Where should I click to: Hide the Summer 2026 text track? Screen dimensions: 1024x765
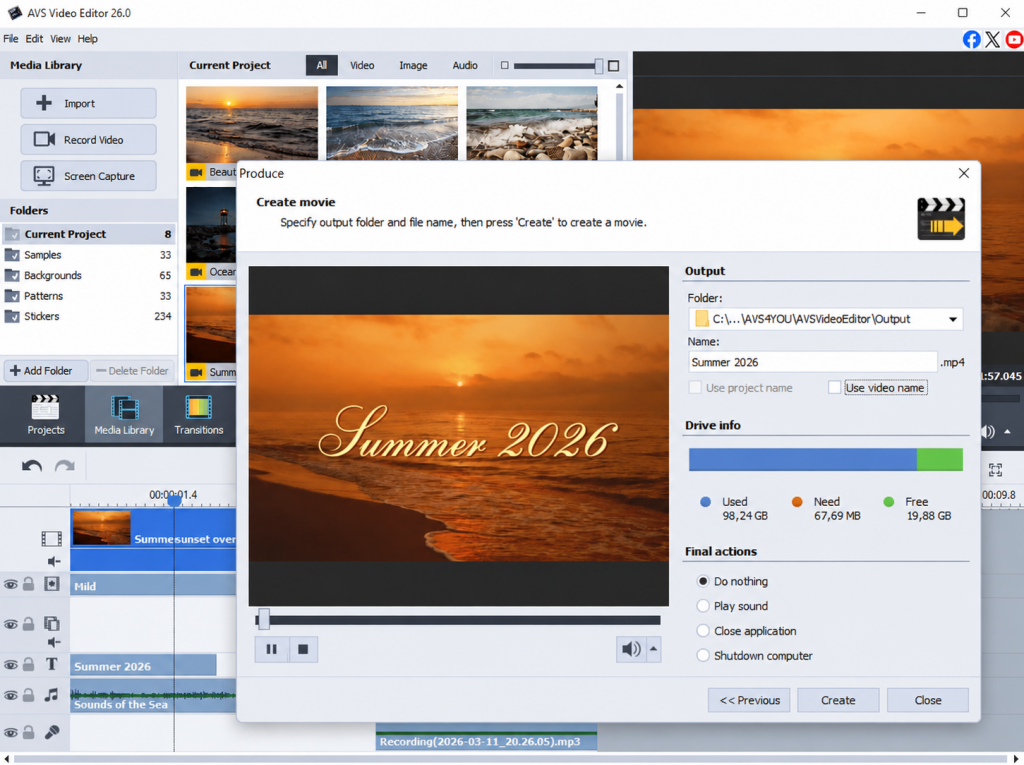[10, 665]
